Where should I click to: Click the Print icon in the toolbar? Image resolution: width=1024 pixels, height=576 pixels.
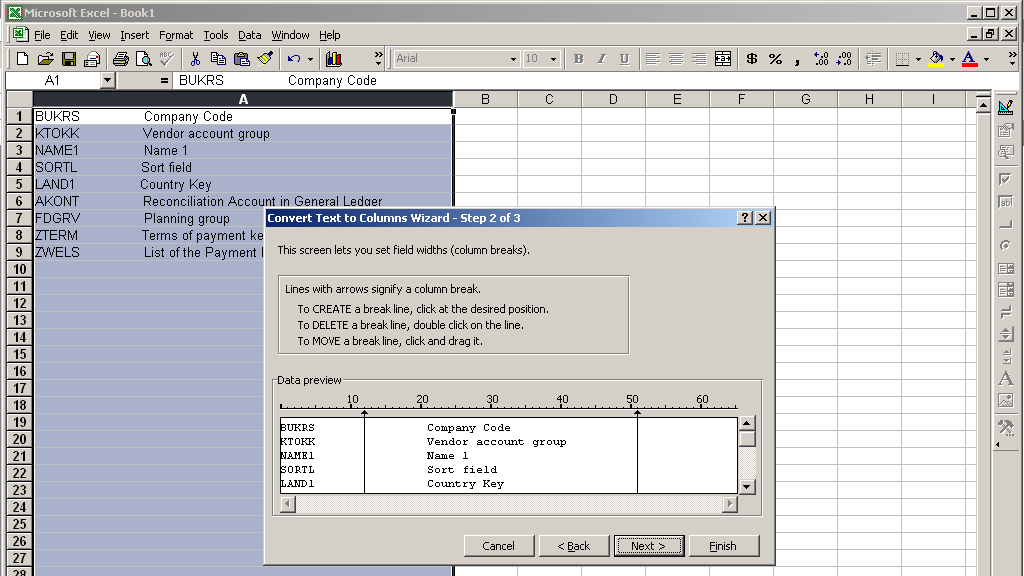point(120,59)
